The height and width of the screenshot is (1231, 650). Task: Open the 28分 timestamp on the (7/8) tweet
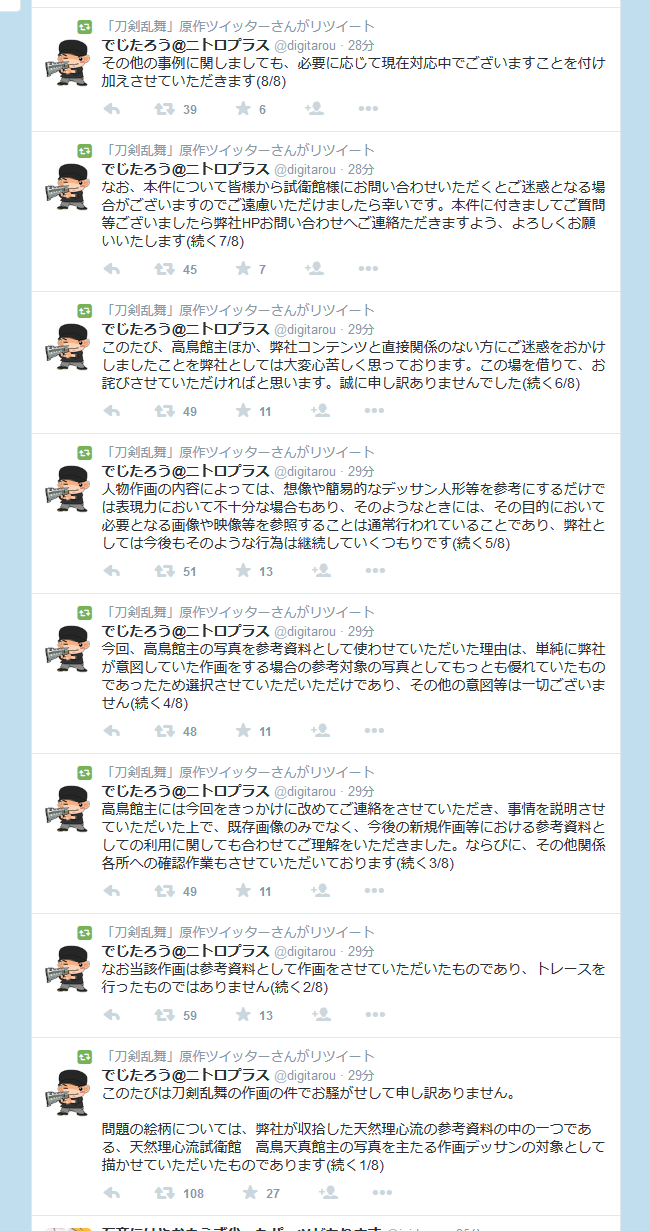[x=361, y=170]
